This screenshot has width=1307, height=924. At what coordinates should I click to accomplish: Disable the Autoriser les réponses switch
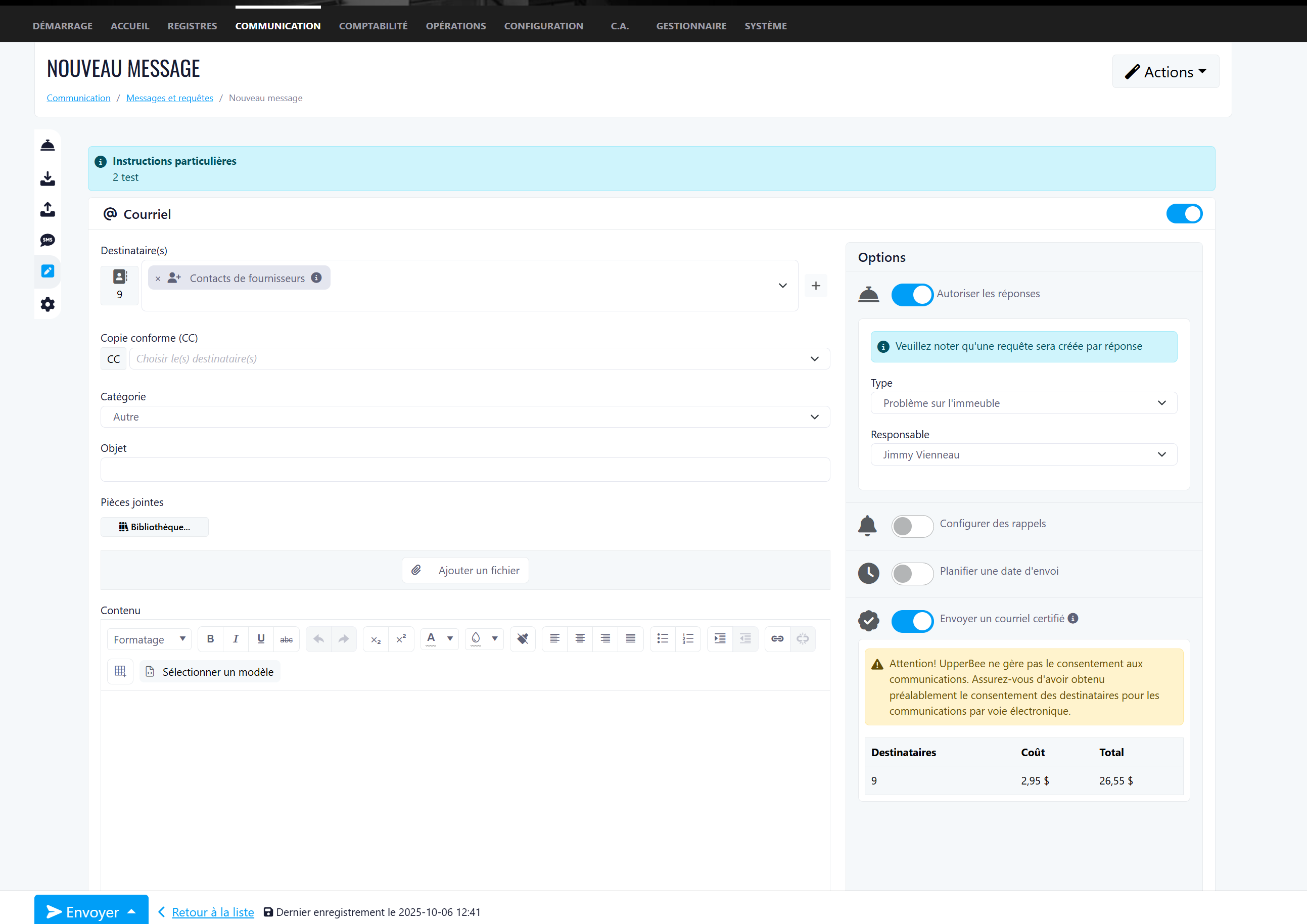(x=912, y=294)
